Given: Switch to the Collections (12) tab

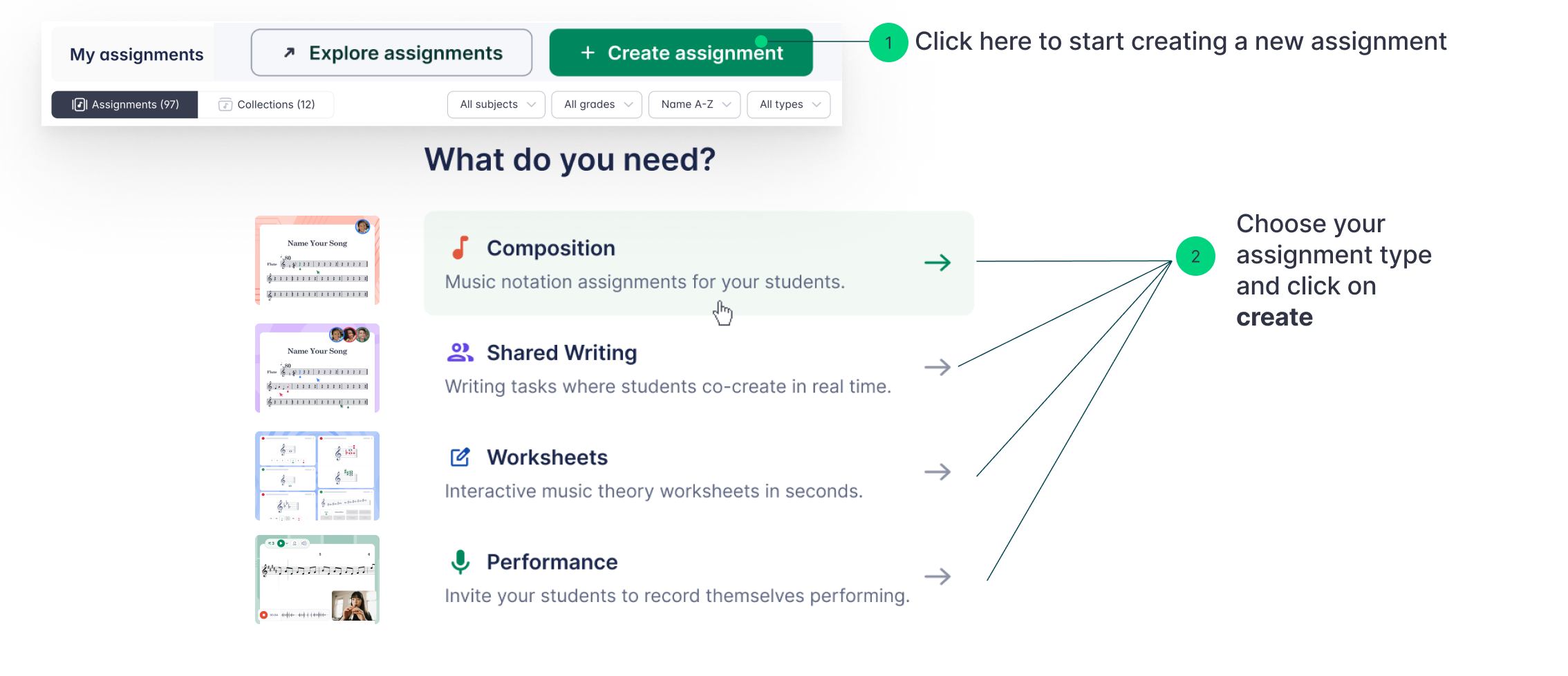Looking at the screenshot, I should click(x=266, y=104).
